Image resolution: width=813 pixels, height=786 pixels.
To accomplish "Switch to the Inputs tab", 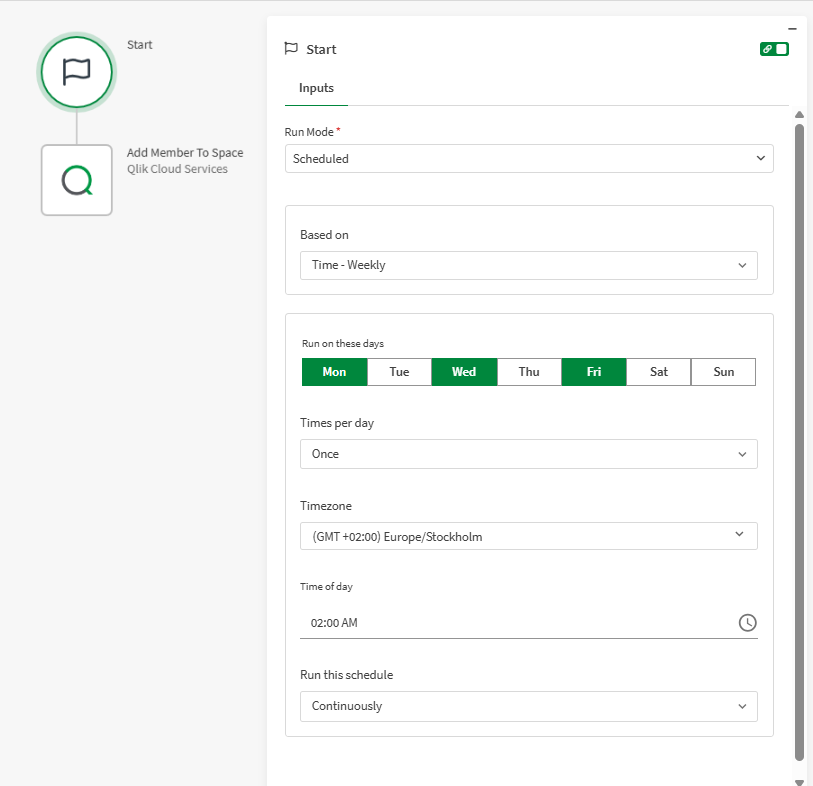I will click(316, 88).
